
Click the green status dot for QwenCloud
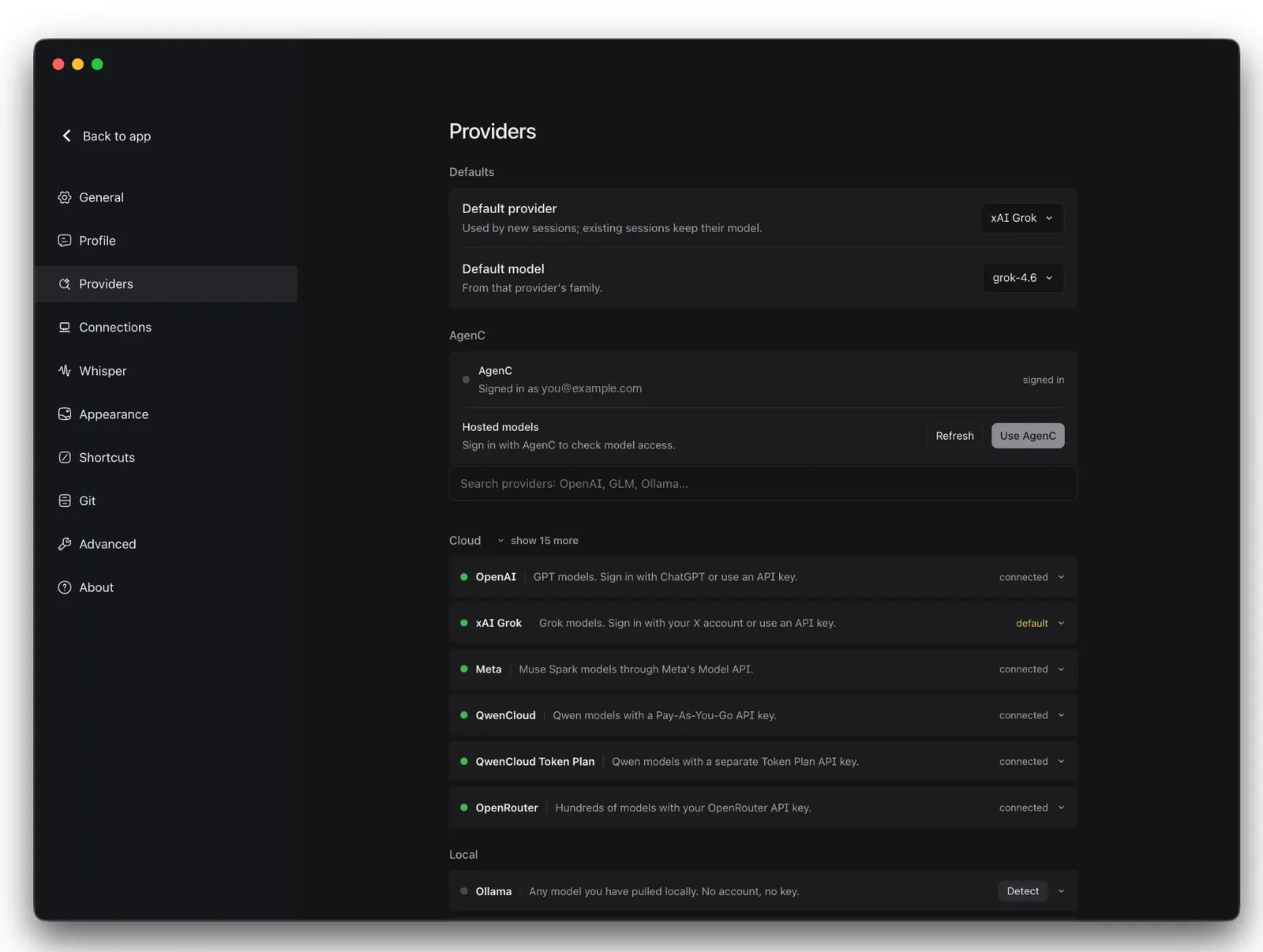coord(464,715)
